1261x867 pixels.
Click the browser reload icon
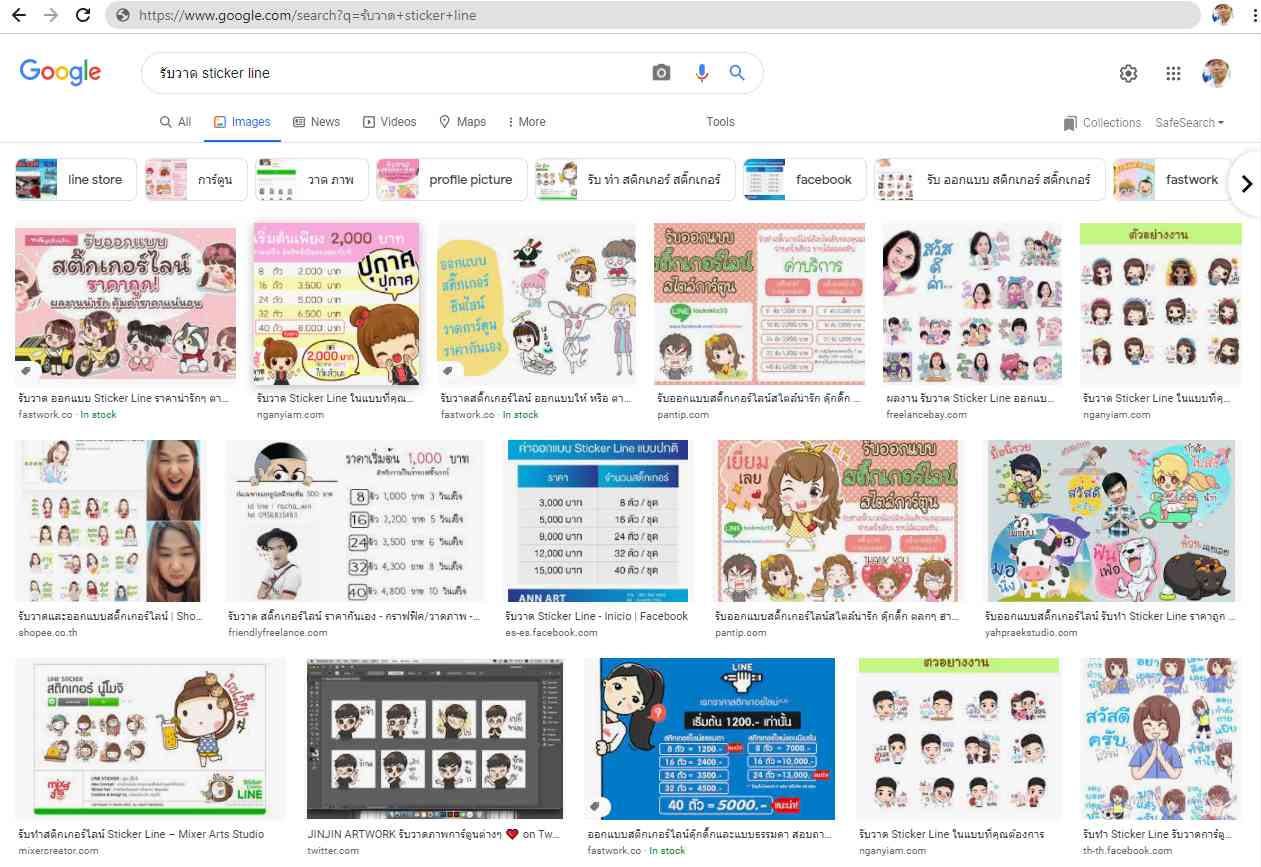[83, 15]
